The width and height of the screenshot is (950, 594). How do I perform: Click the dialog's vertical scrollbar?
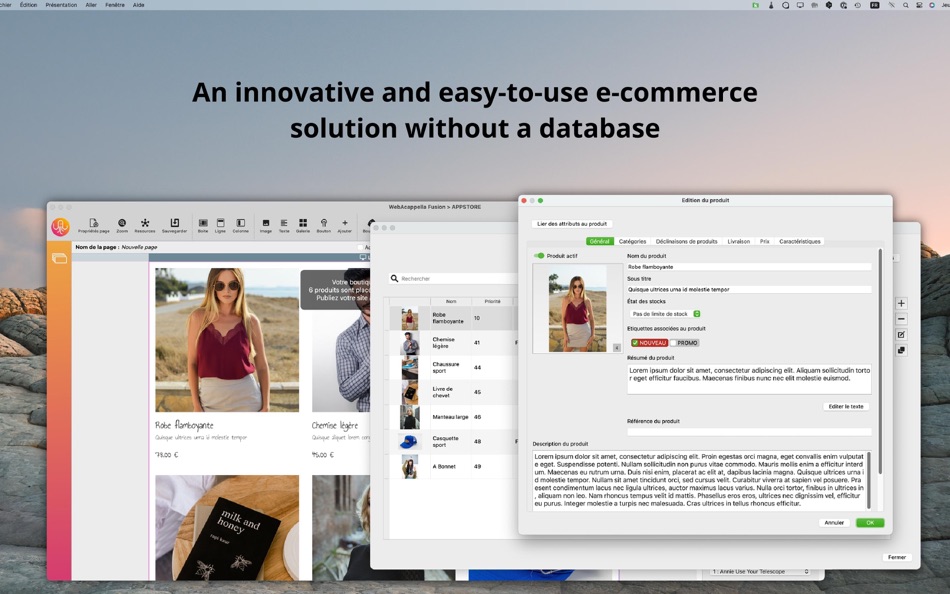(880, 361)
